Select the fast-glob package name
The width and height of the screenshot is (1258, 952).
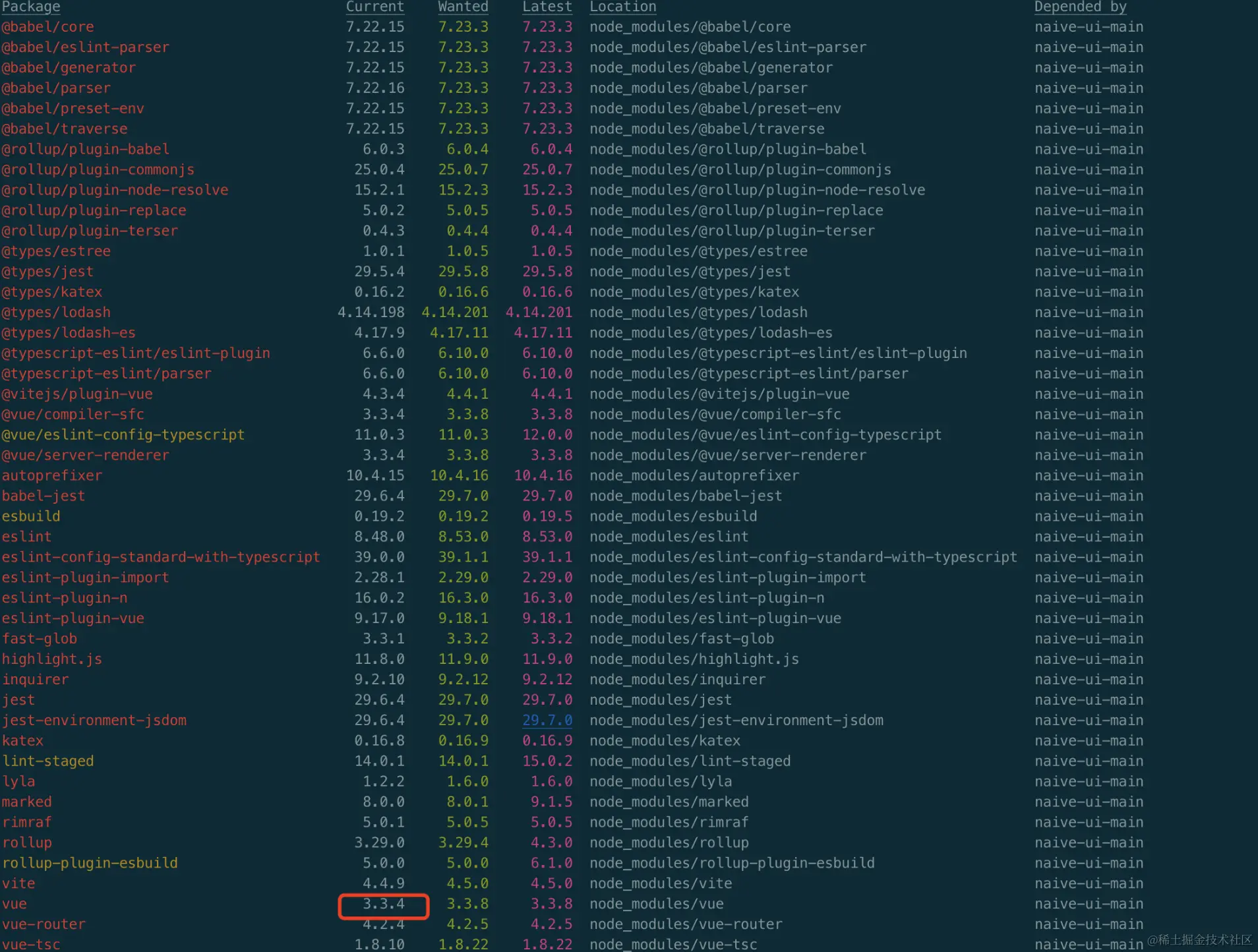pos(40,639)
